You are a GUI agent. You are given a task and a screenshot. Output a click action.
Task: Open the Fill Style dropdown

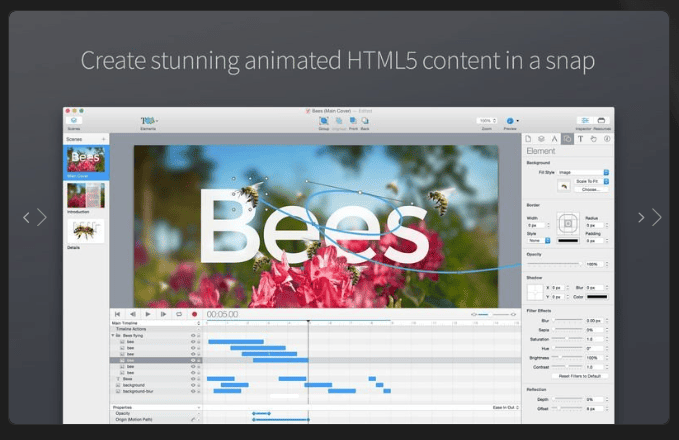coord(583,172)
